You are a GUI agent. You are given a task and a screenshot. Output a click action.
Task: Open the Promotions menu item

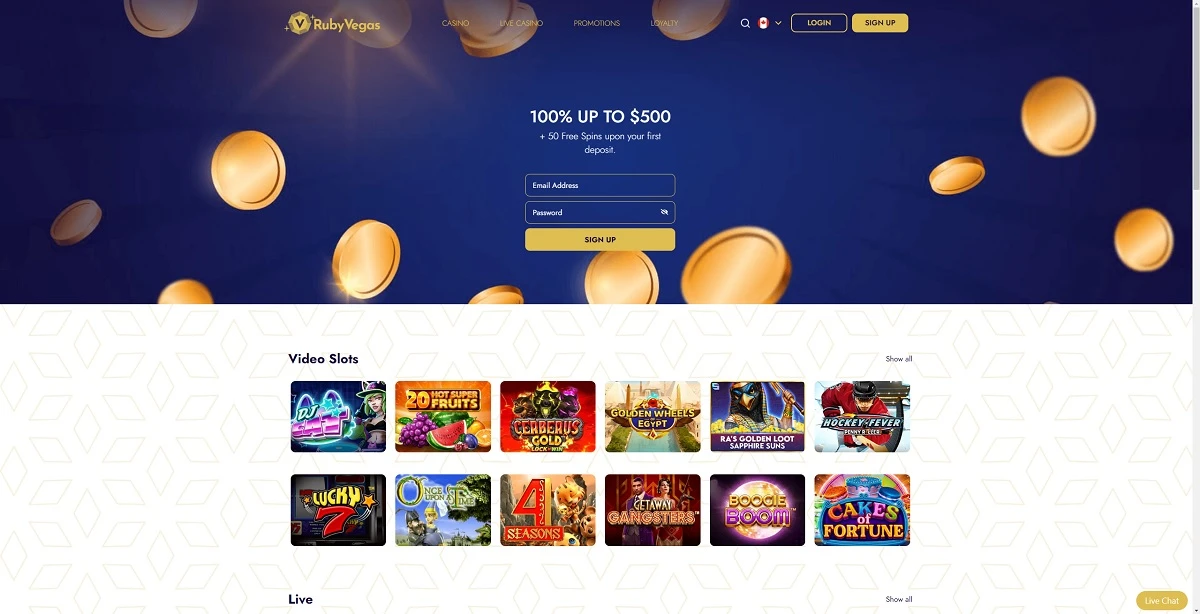coord(597,23)
